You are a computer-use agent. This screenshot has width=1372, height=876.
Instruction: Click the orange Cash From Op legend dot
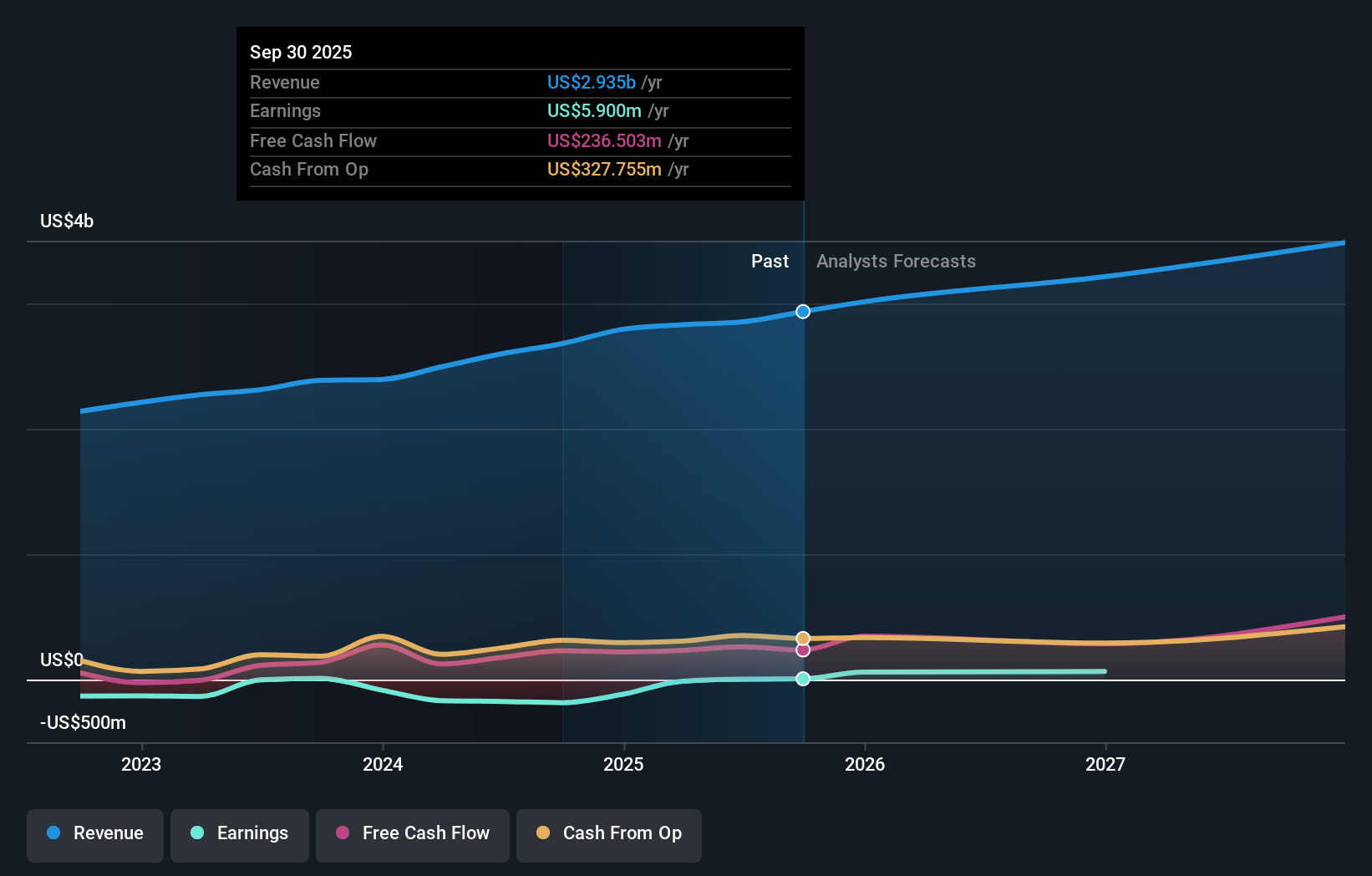(x=542, y=833)
